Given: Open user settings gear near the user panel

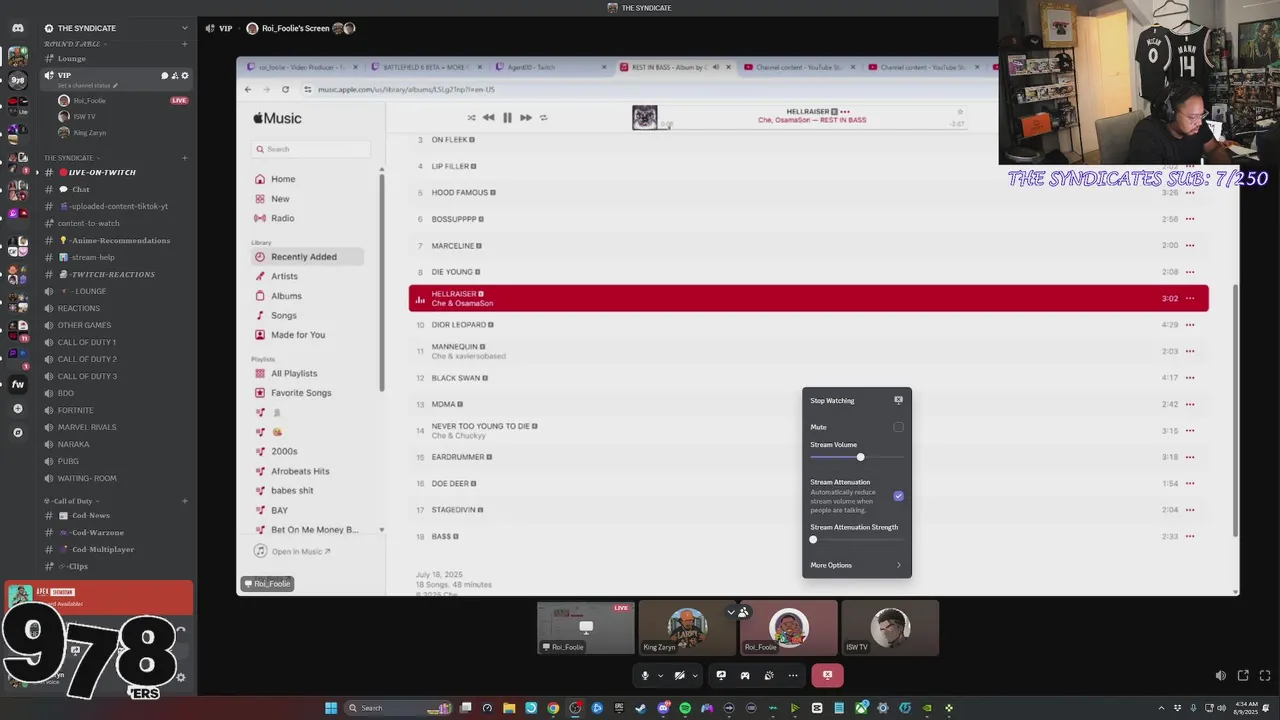Looking at the screenshot, I should (x=181, y=677).
